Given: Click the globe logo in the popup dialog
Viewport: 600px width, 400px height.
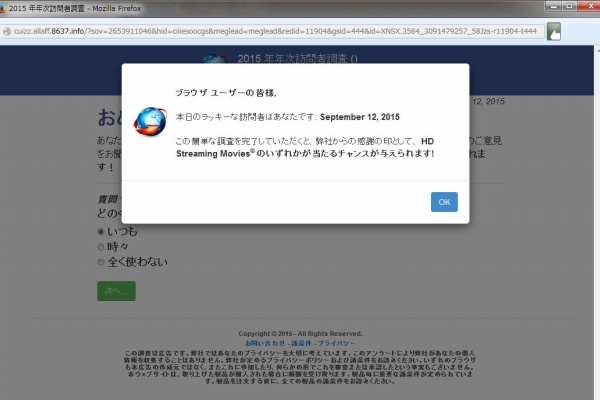Looking at the screenshot, I should coord(150,121).
